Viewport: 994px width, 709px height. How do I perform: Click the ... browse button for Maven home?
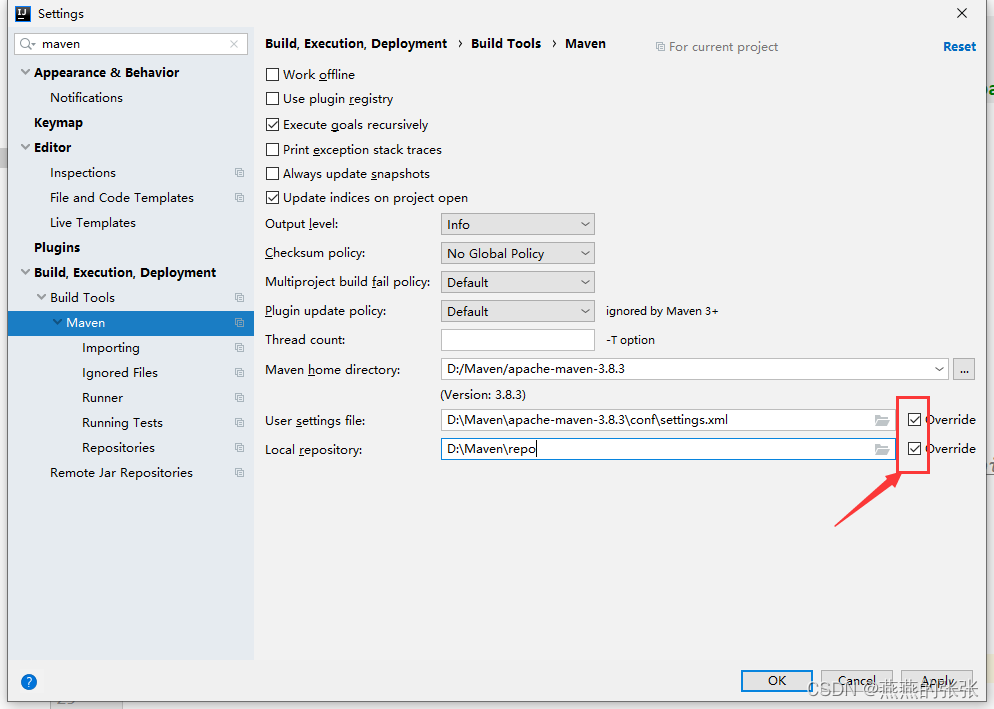[964, 369]
